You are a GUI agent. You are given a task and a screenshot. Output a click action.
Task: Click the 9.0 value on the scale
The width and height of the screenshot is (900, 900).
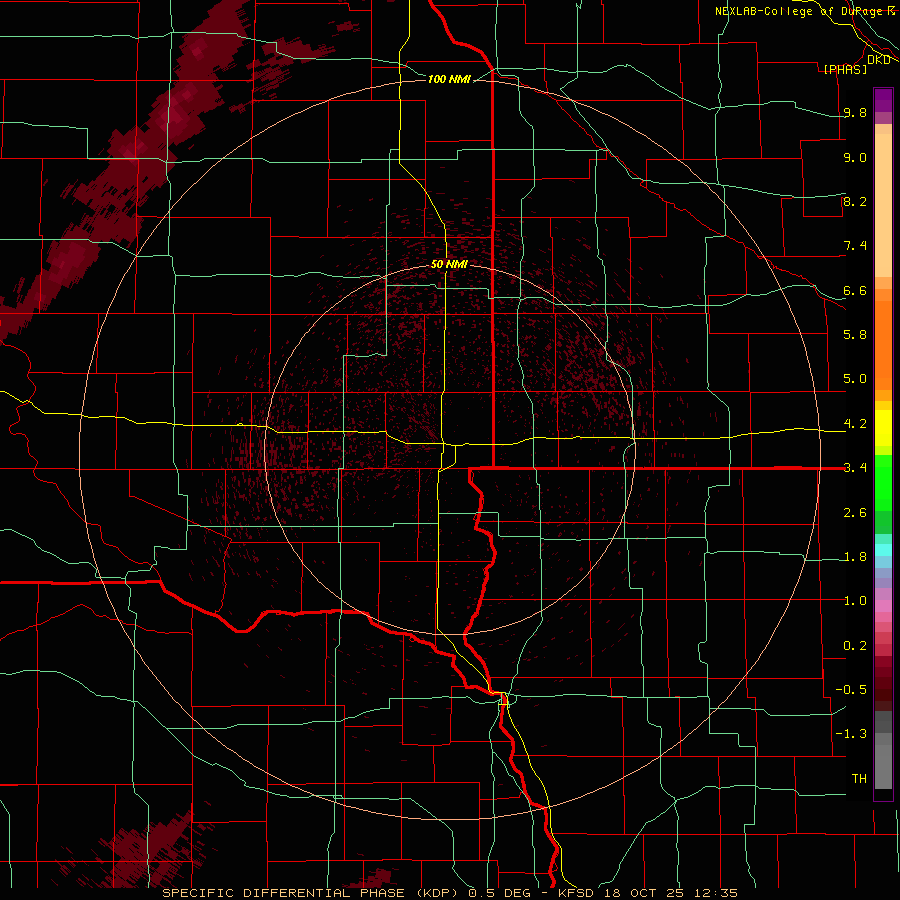tap(855, 157)
